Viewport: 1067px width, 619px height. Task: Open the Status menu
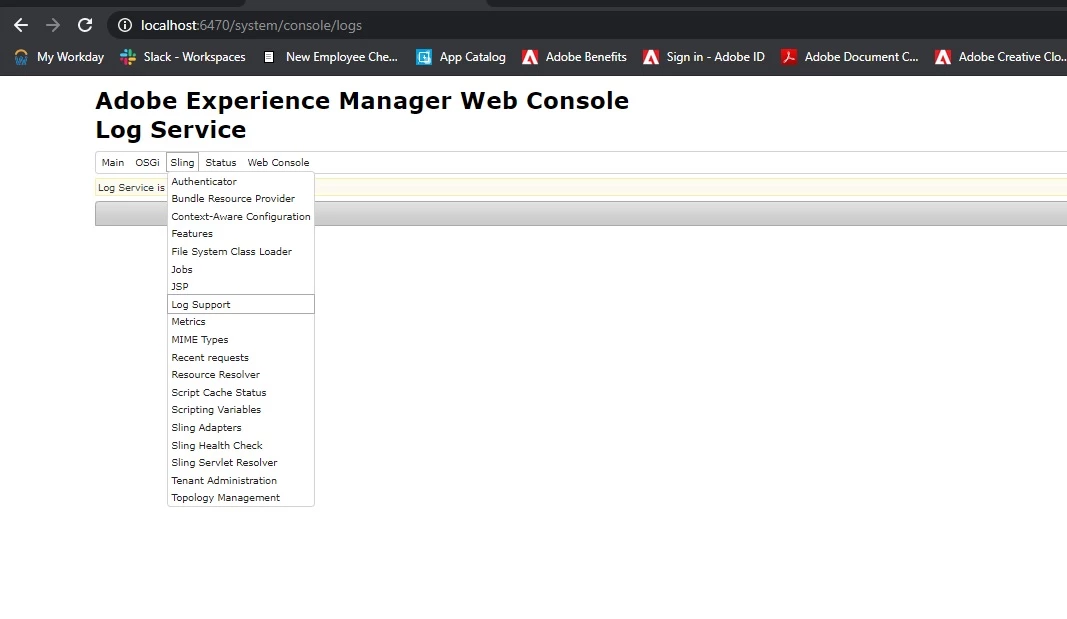coord(220,163)
